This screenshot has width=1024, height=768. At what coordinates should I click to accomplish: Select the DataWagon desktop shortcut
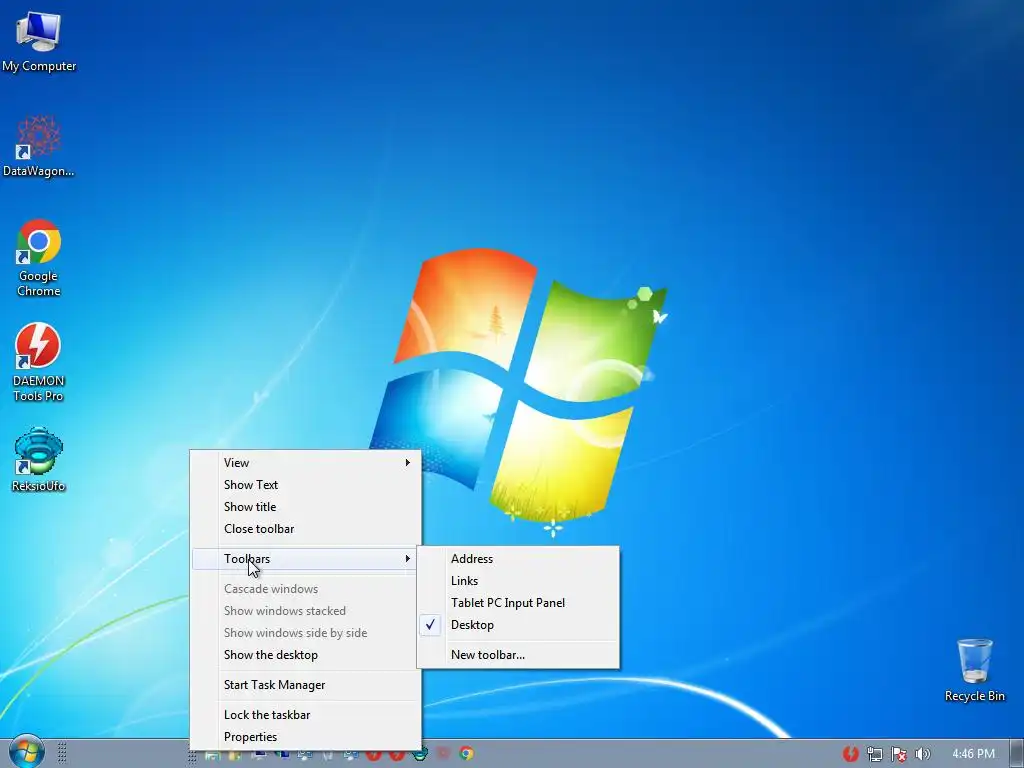[x=39, y=146]
